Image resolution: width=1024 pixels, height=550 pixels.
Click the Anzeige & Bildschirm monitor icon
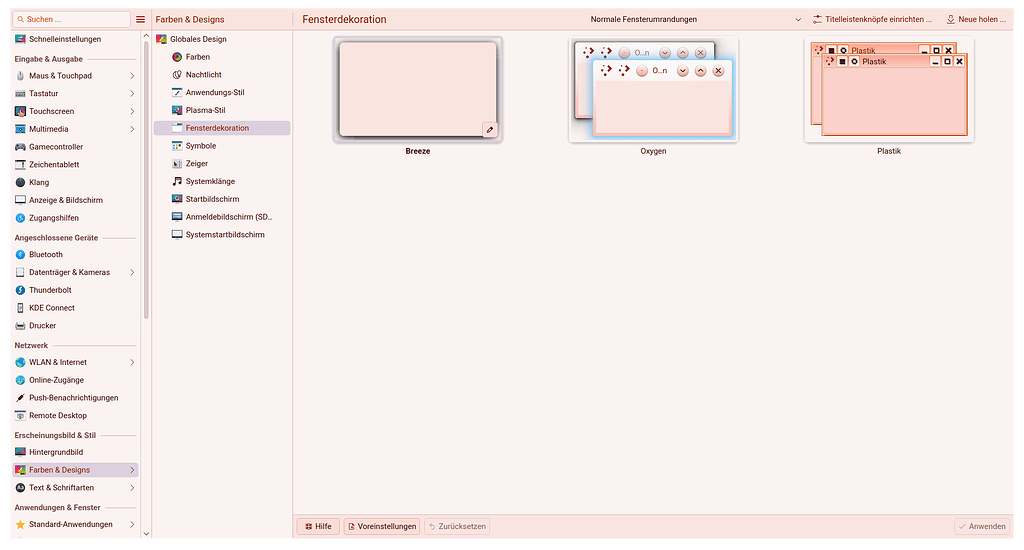point(20,200)
